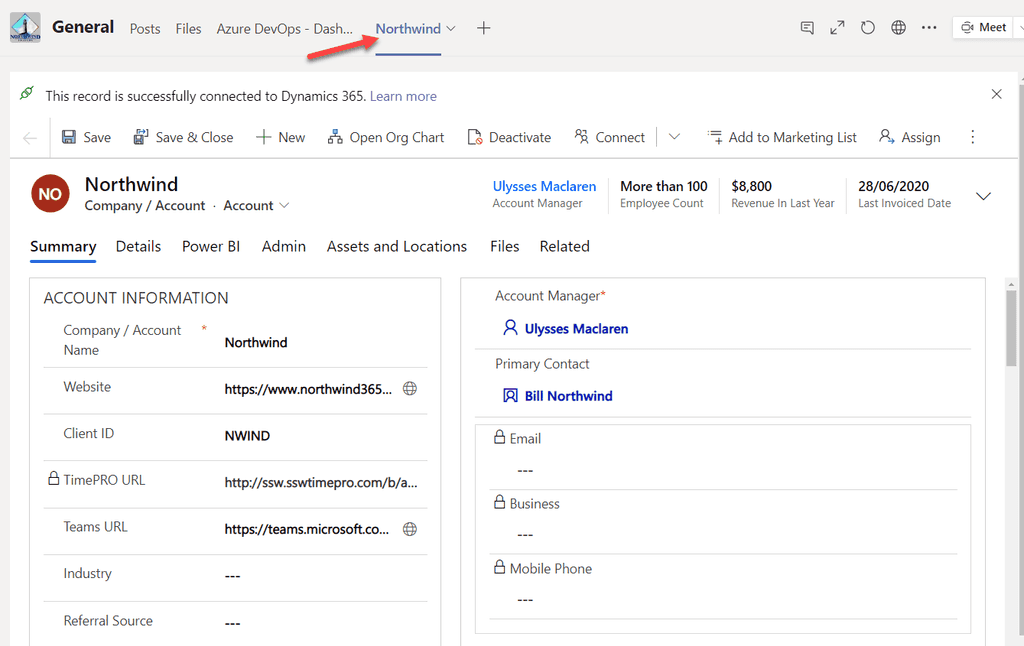Go back using the left arrow

29,138
